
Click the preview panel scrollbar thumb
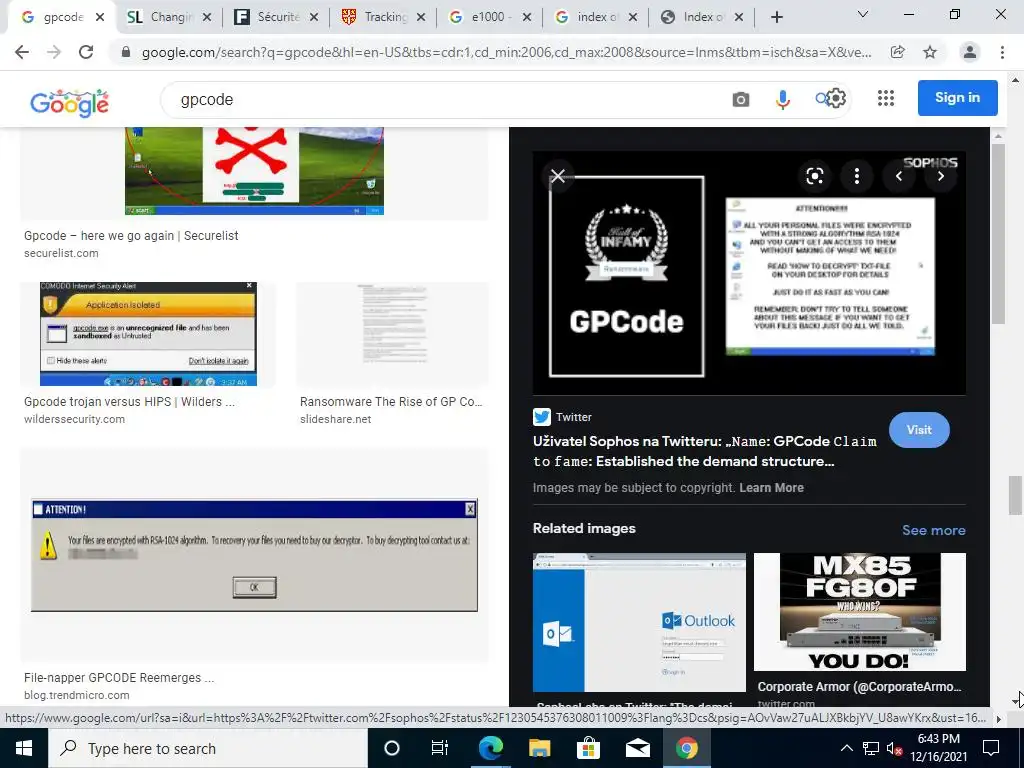coord(998,233)
